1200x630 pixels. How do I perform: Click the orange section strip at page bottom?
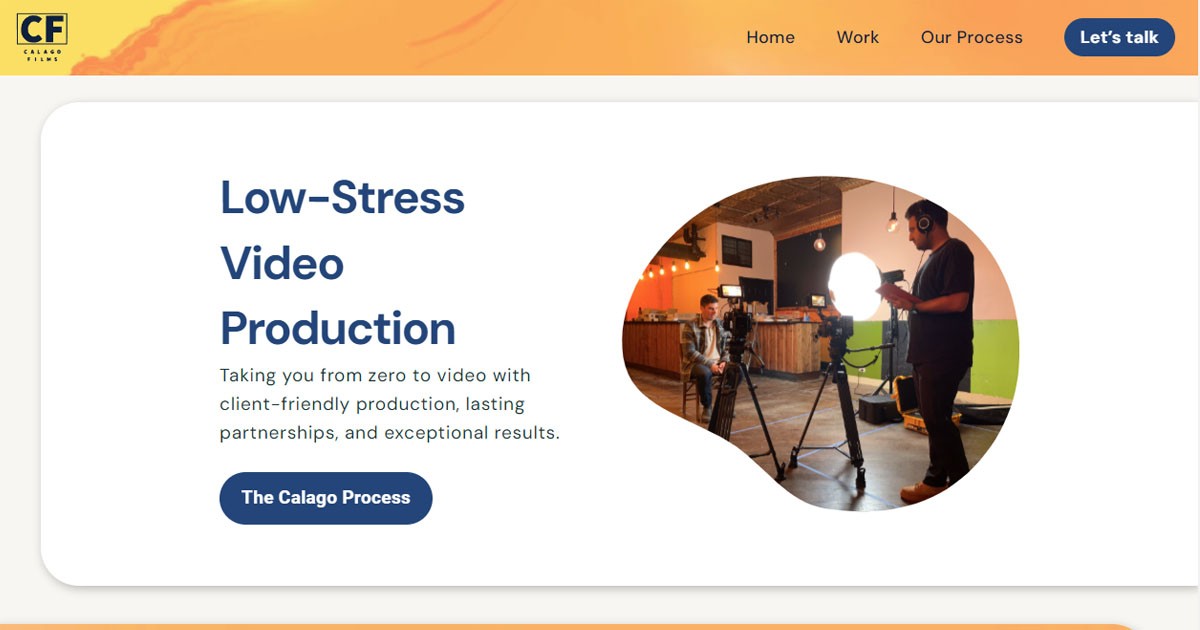coord(570,627)
